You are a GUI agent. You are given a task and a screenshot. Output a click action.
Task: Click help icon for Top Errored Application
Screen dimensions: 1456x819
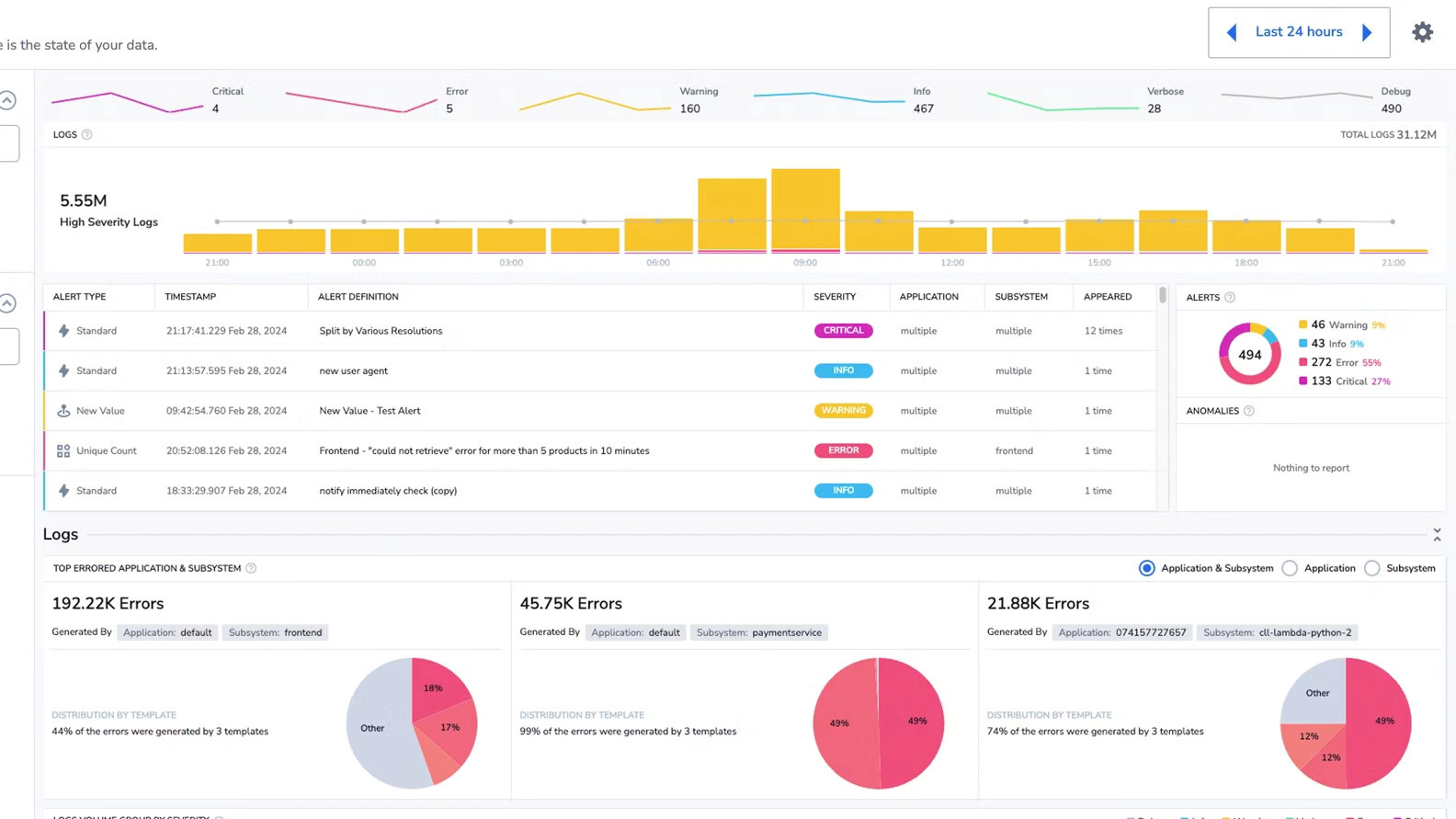(251, 568)
